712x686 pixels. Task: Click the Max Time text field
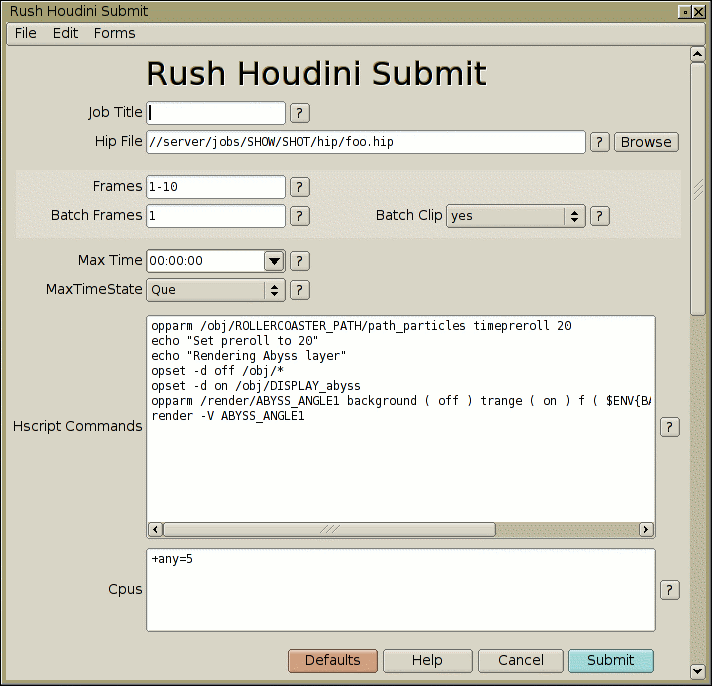point(206,261)
